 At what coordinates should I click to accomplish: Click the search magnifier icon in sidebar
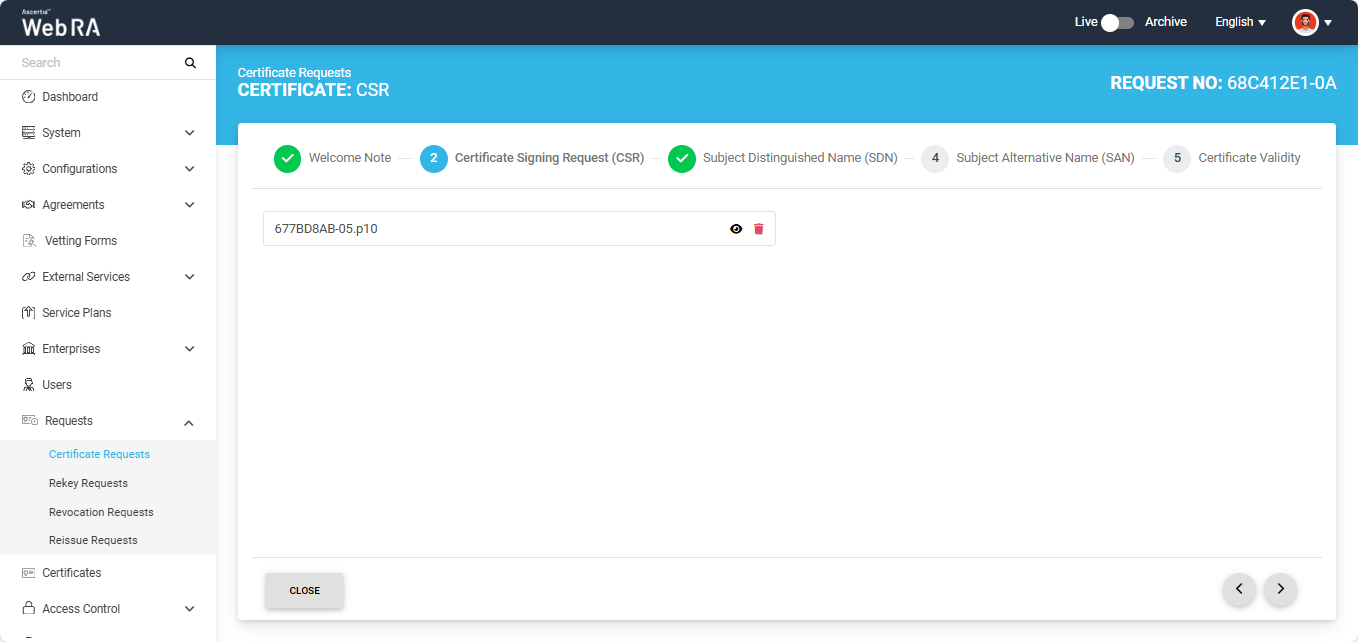pos(190,63)
